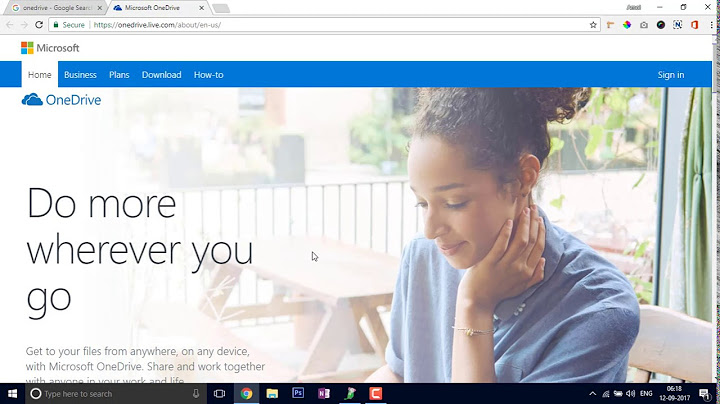Open Photoshop from taskbar
Image resolution: width=720 pixels, height=404 pixels.
coord(298,393)
